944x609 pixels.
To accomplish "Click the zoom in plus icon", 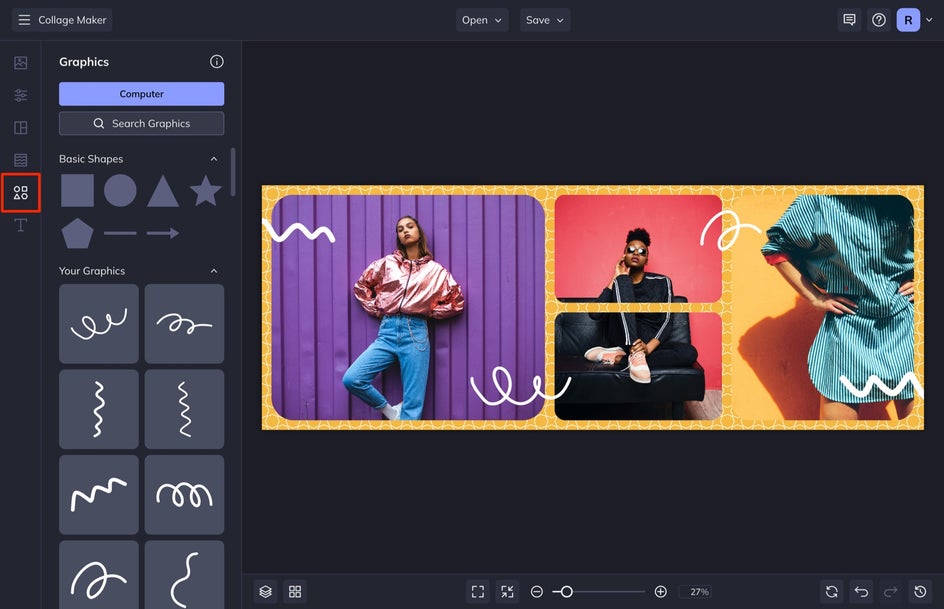I will click(x=660, y=592).
